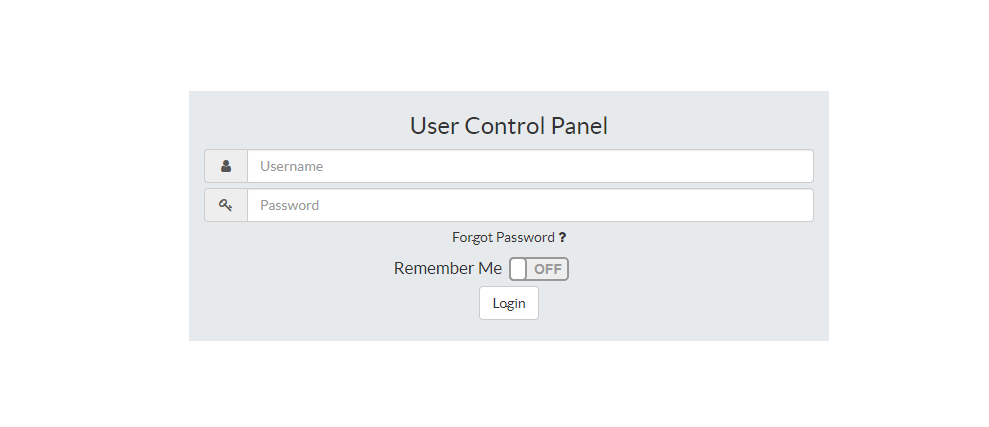Viewport: 989px width, 427px height.
Task: Click the white handle of the Remember Me switch
Action: point(518,269)
